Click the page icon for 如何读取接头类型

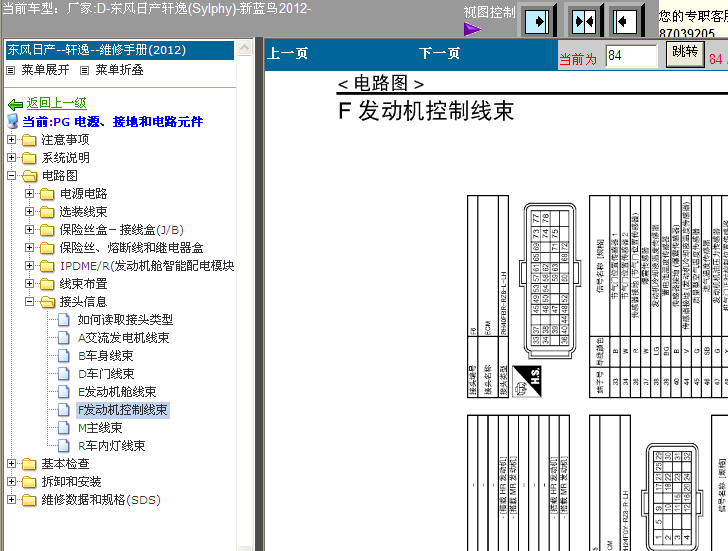[x=64, y=319]
